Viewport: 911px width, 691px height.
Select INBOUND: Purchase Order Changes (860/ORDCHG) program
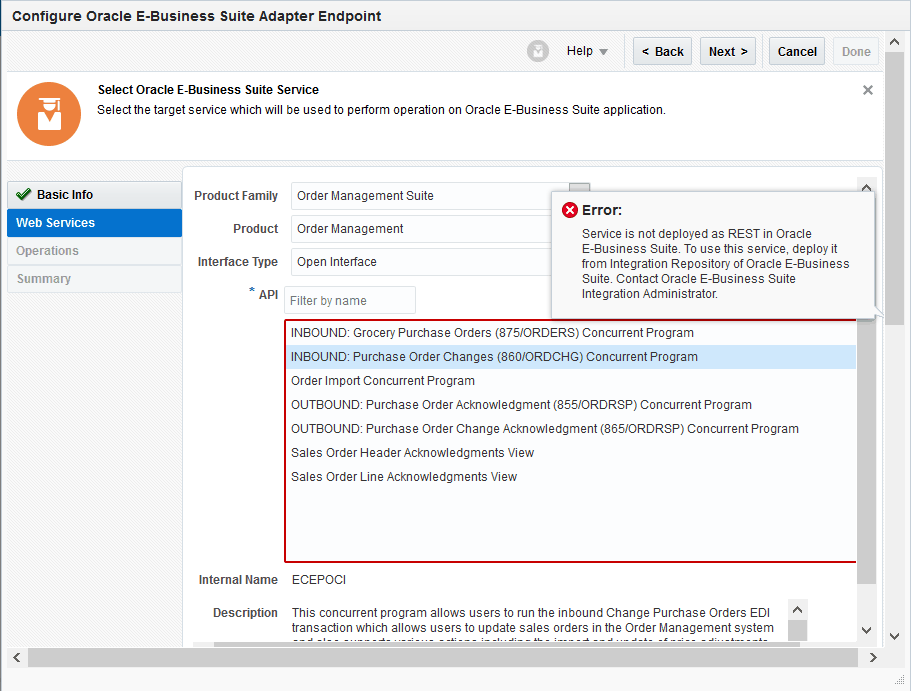pyautogui.click(x=571, y=357)
